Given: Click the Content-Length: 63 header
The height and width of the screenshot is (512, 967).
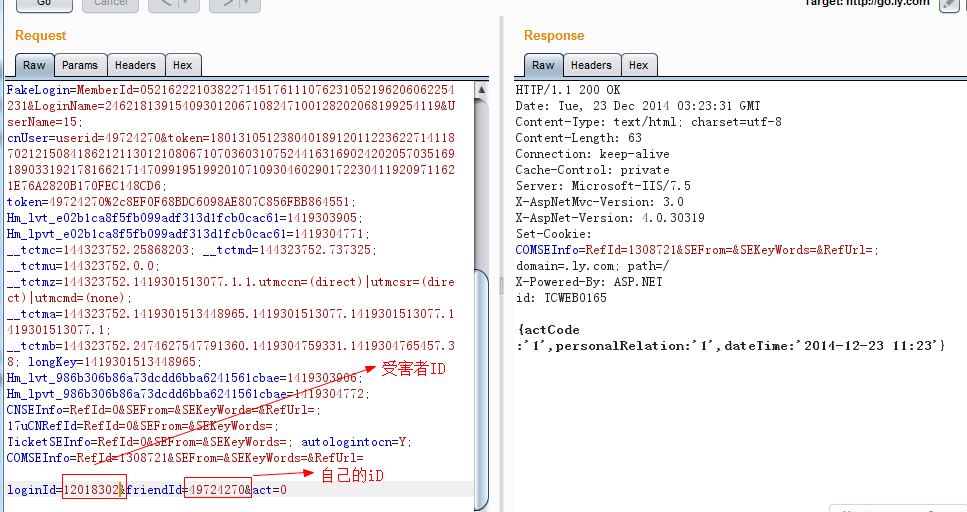Looking at the screenshot, I should pos(578,138).
